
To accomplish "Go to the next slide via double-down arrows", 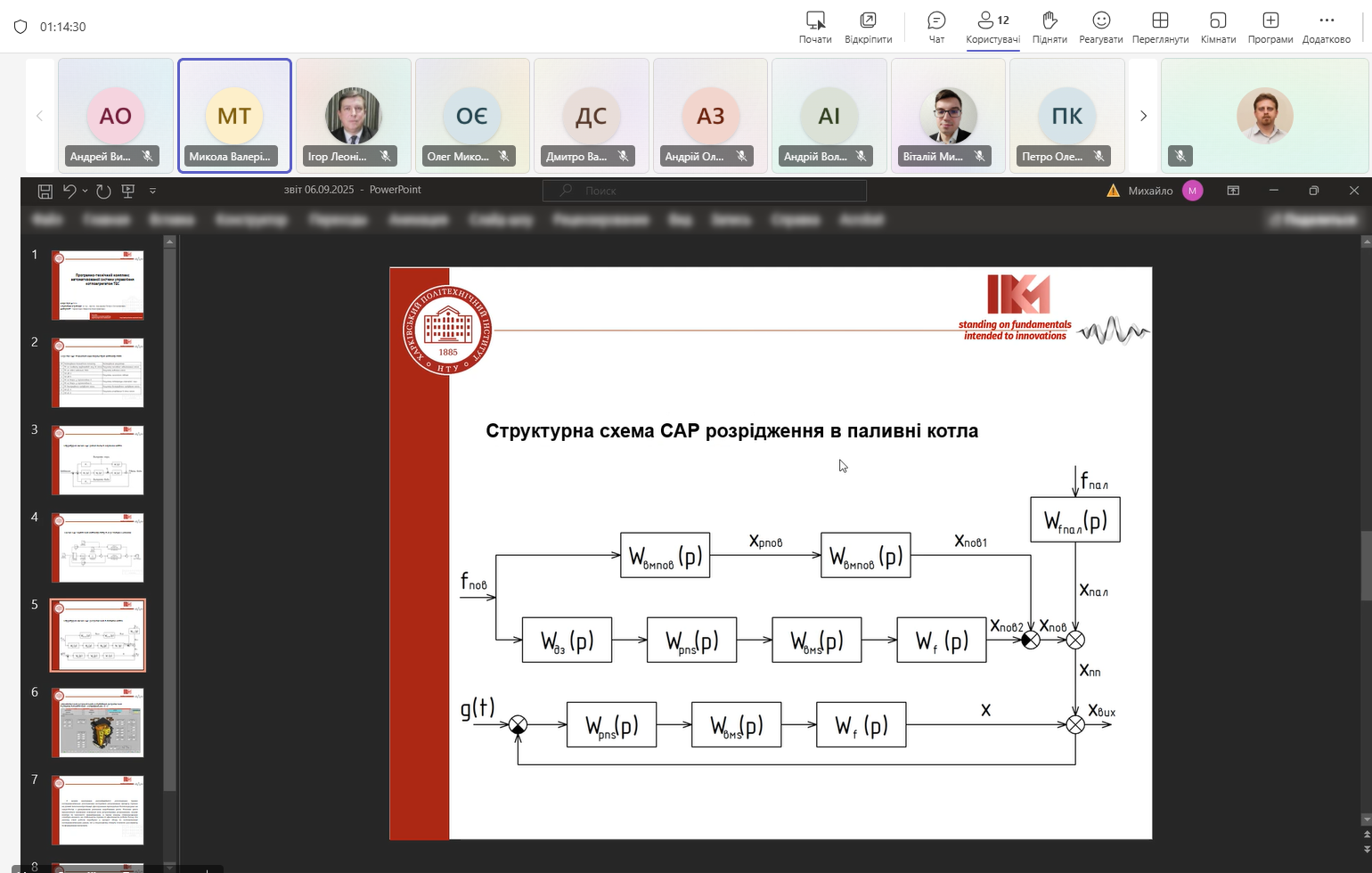I will [x=1367, y=849].
